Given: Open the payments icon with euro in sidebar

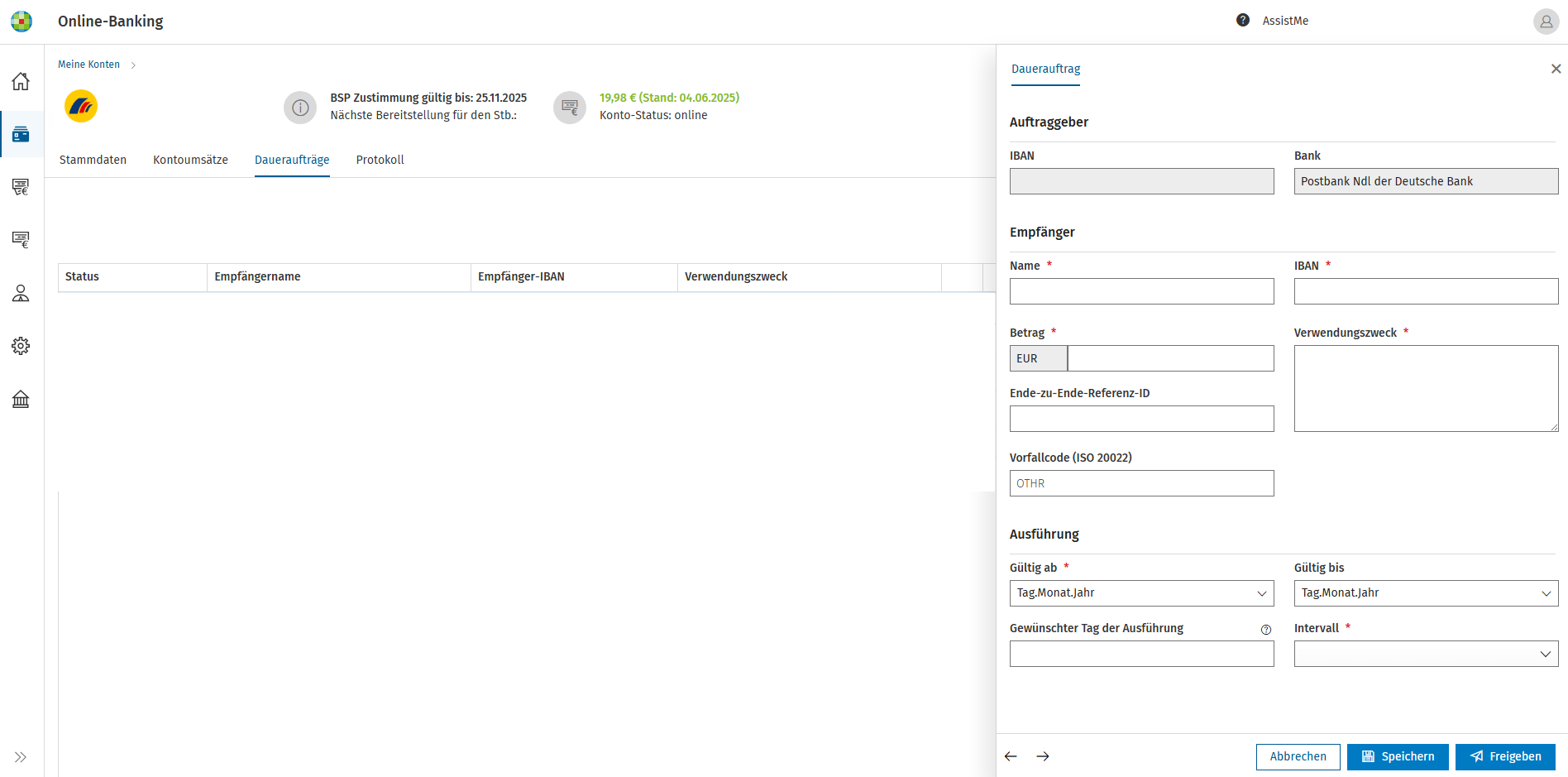Looking at the screenshot, I should pyautogui.click(x=21, y=187).
